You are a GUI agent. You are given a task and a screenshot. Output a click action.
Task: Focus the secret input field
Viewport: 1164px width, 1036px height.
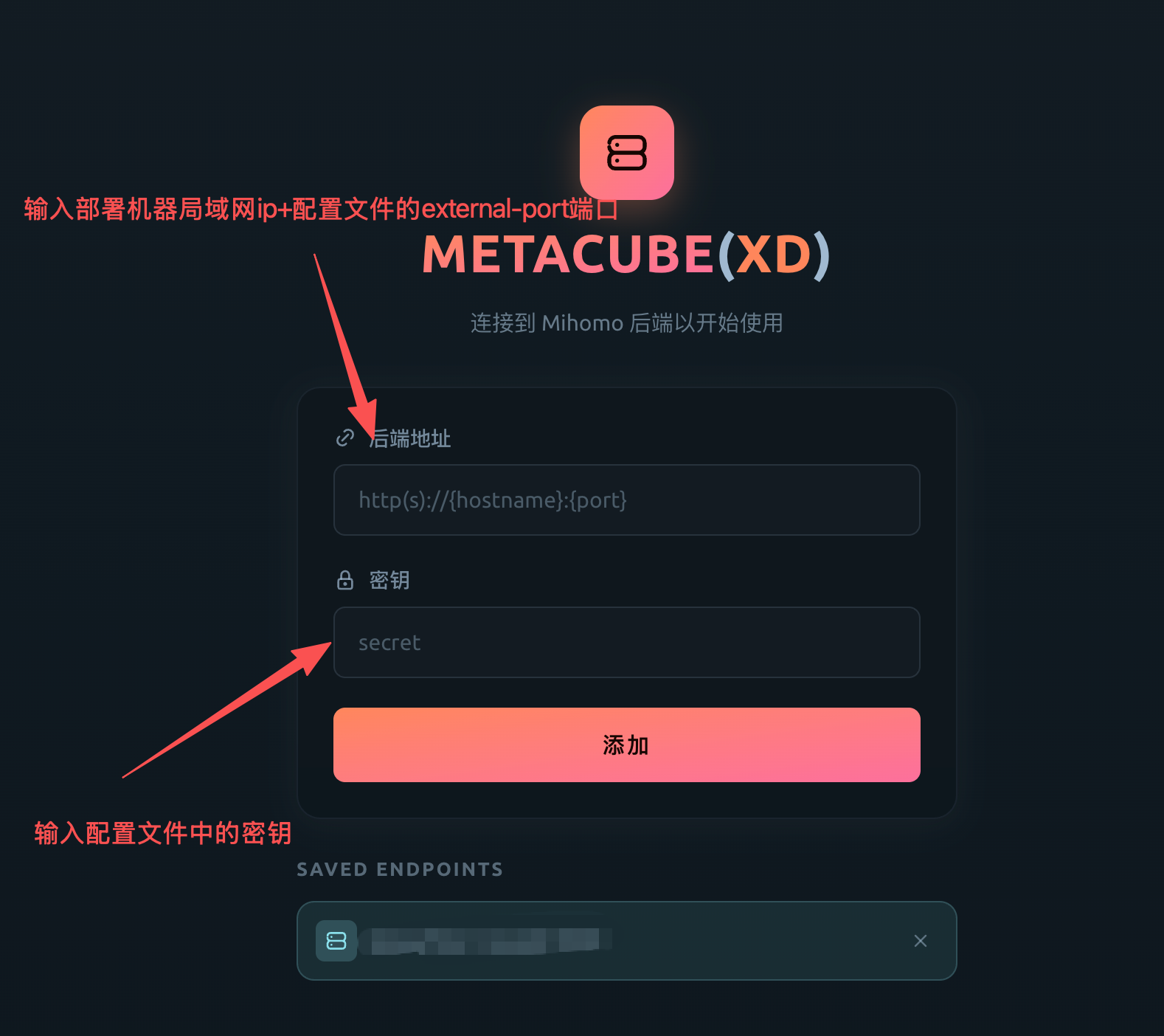pos(627,642)
